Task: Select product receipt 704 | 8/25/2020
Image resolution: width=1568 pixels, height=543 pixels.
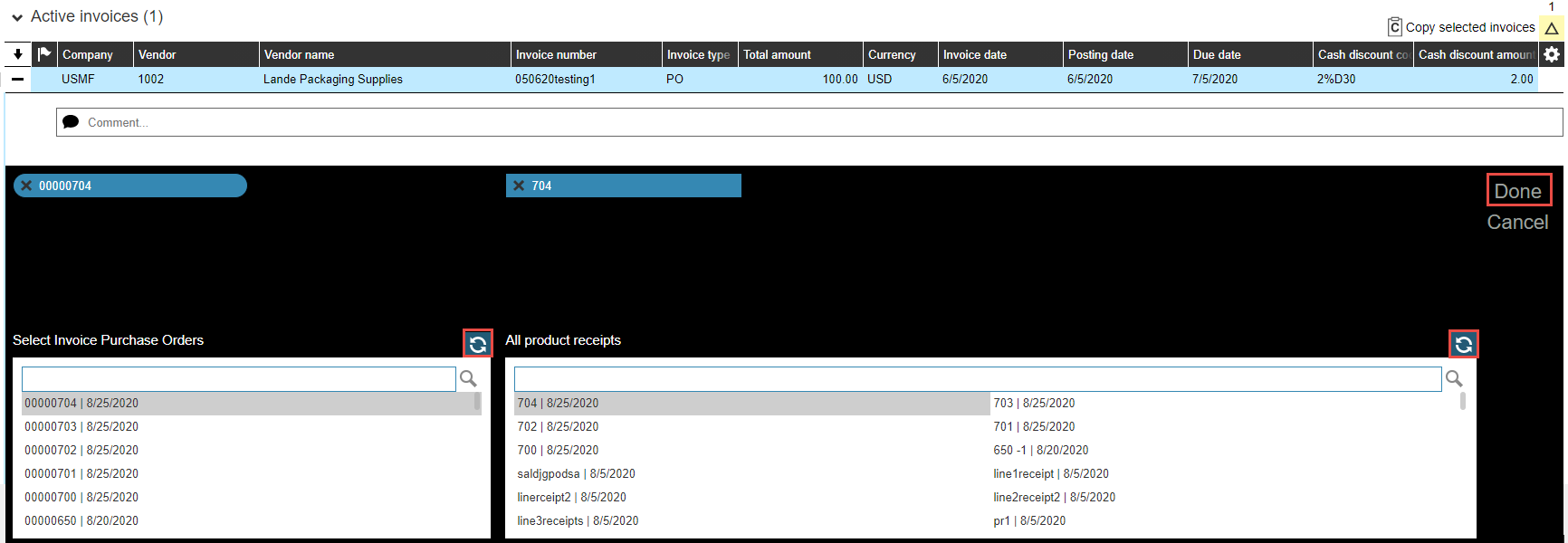Action: pos(752,404)
